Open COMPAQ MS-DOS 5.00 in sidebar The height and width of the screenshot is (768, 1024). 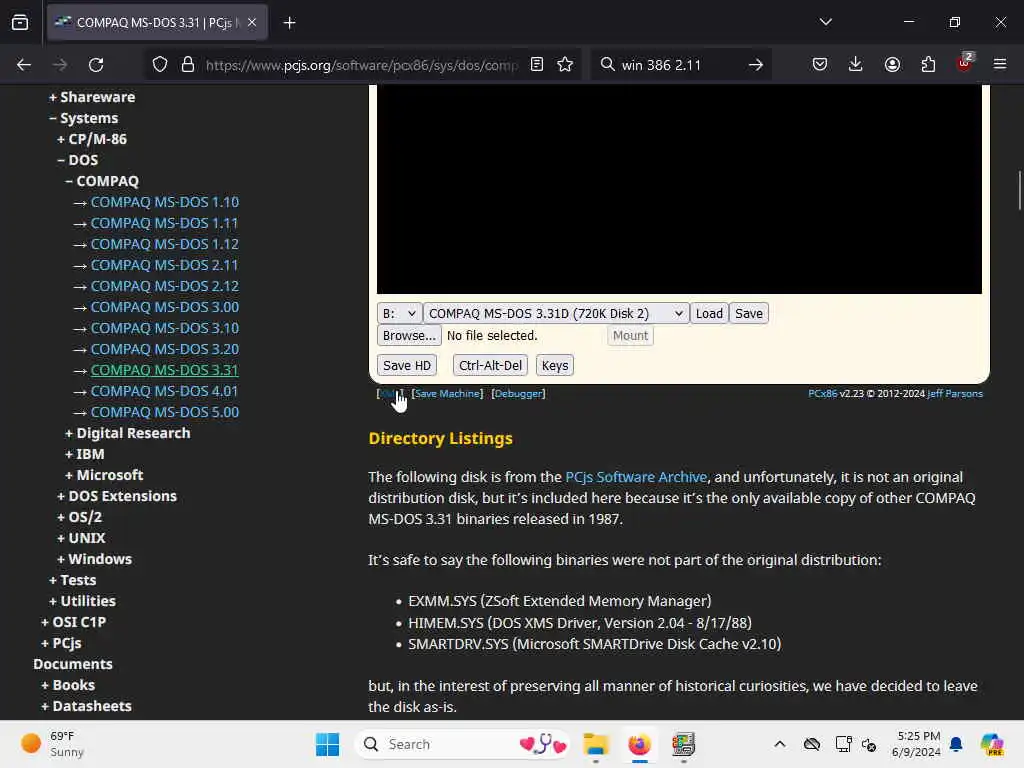pyautogui.click(x=165, y=412)
